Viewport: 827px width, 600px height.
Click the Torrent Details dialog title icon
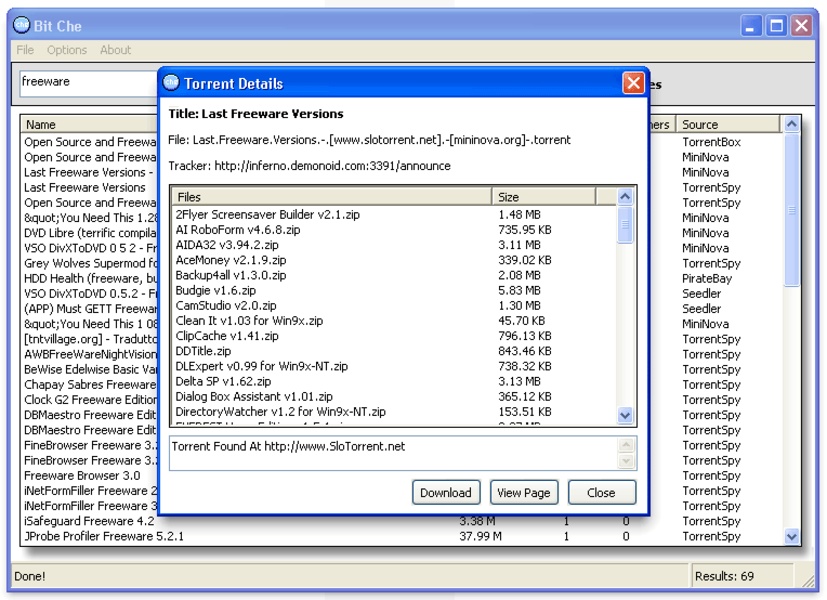tap(171, 83)
